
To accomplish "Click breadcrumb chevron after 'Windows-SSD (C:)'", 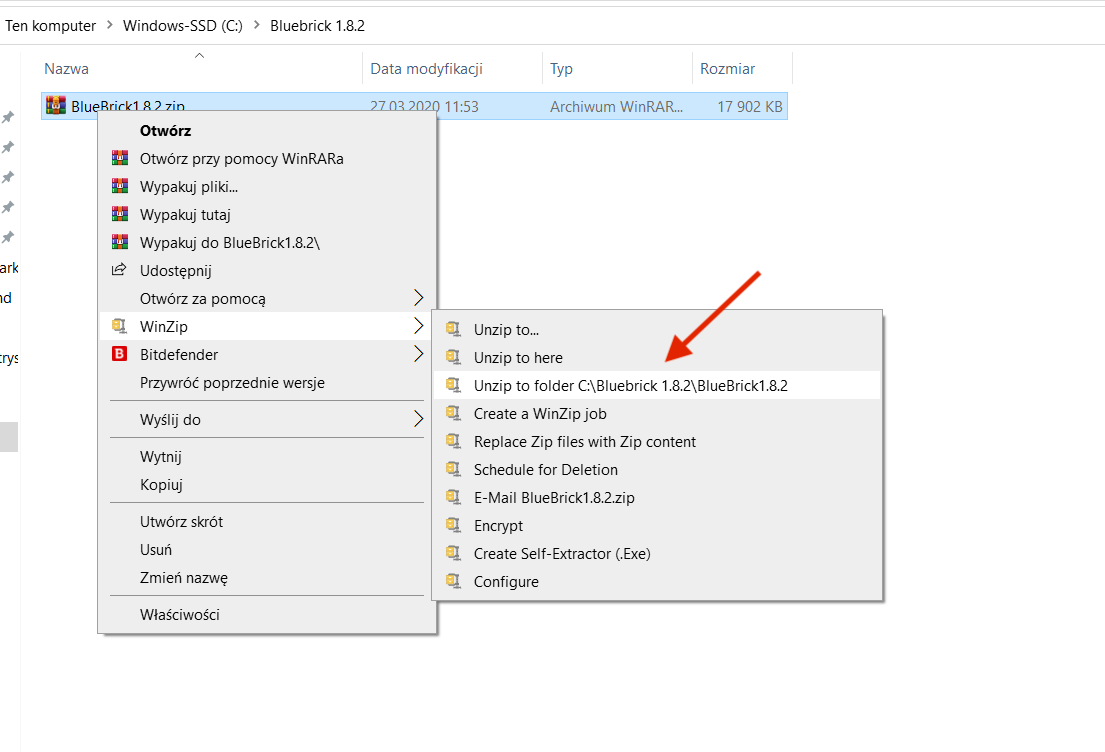I will tap(256, 25).
